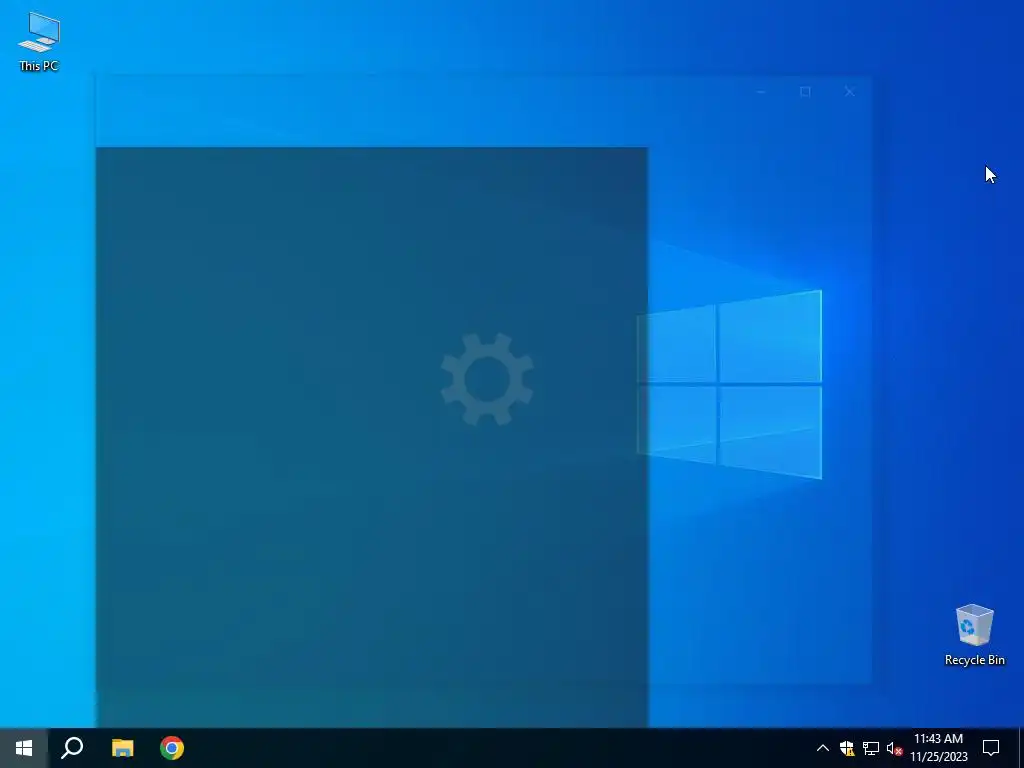Image resolution: width=1024 pixels, height=768 pixels.
Task: Open the clock showing 11:43 AM
Action: pos(938,748)
